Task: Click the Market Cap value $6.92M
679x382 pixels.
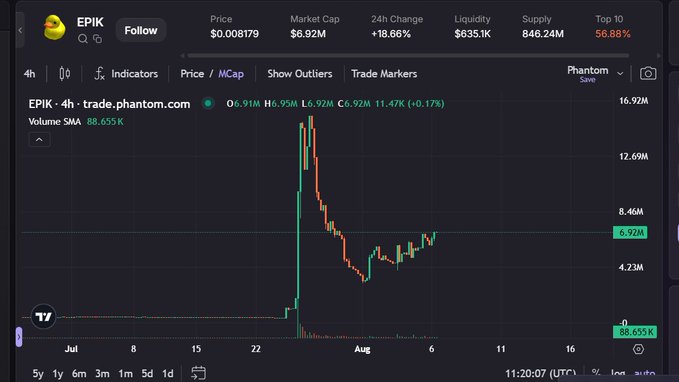Action: pyautogui.click(x=308, y=34)
